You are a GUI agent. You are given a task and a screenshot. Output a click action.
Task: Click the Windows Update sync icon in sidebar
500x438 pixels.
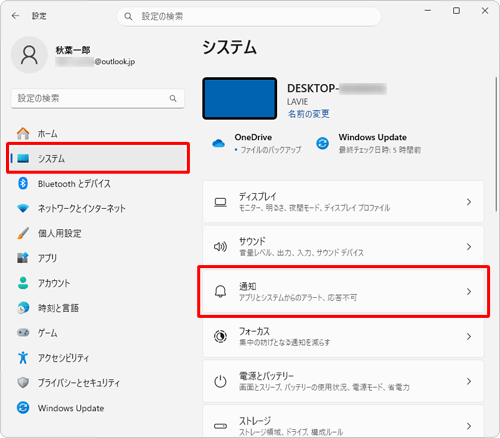23,408
